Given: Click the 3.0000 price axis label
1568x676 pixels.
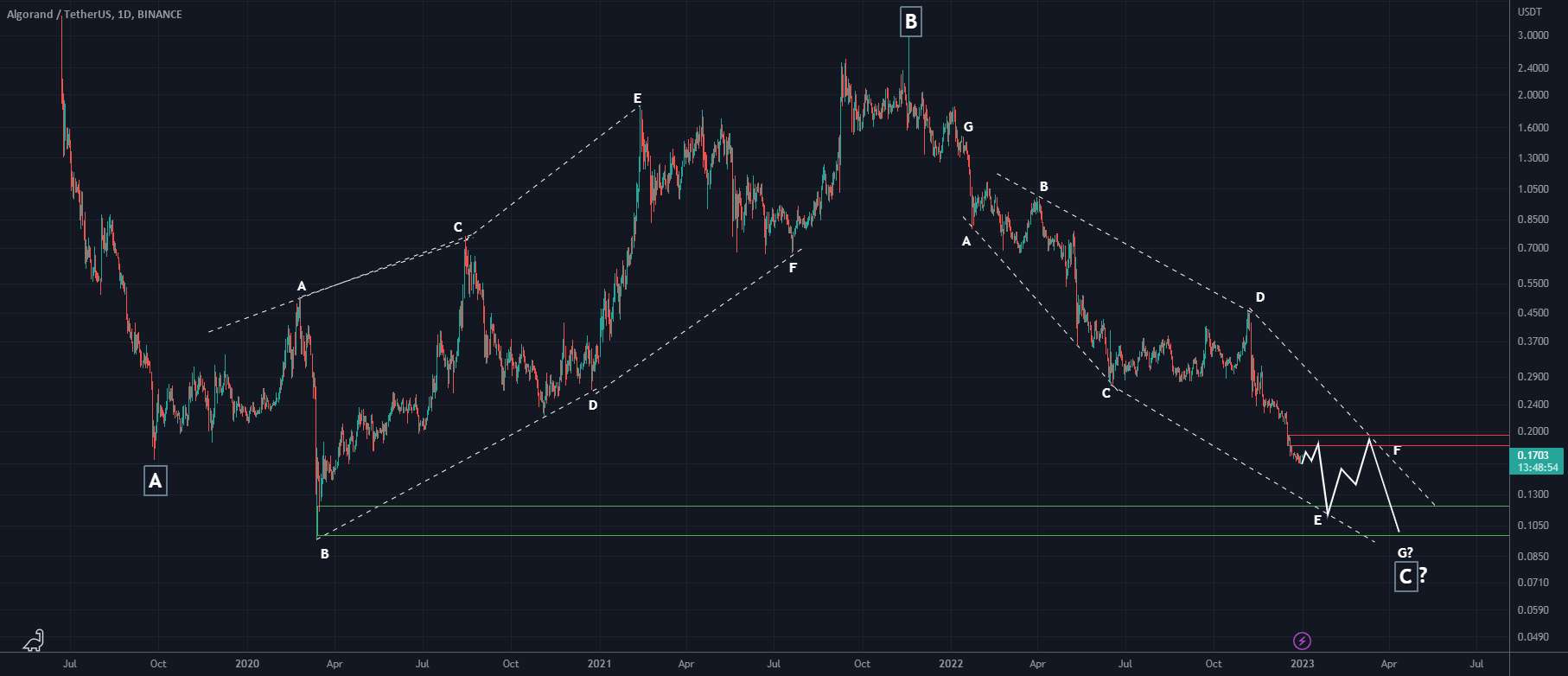Looking at the screenshot, I should point(1533,35).
